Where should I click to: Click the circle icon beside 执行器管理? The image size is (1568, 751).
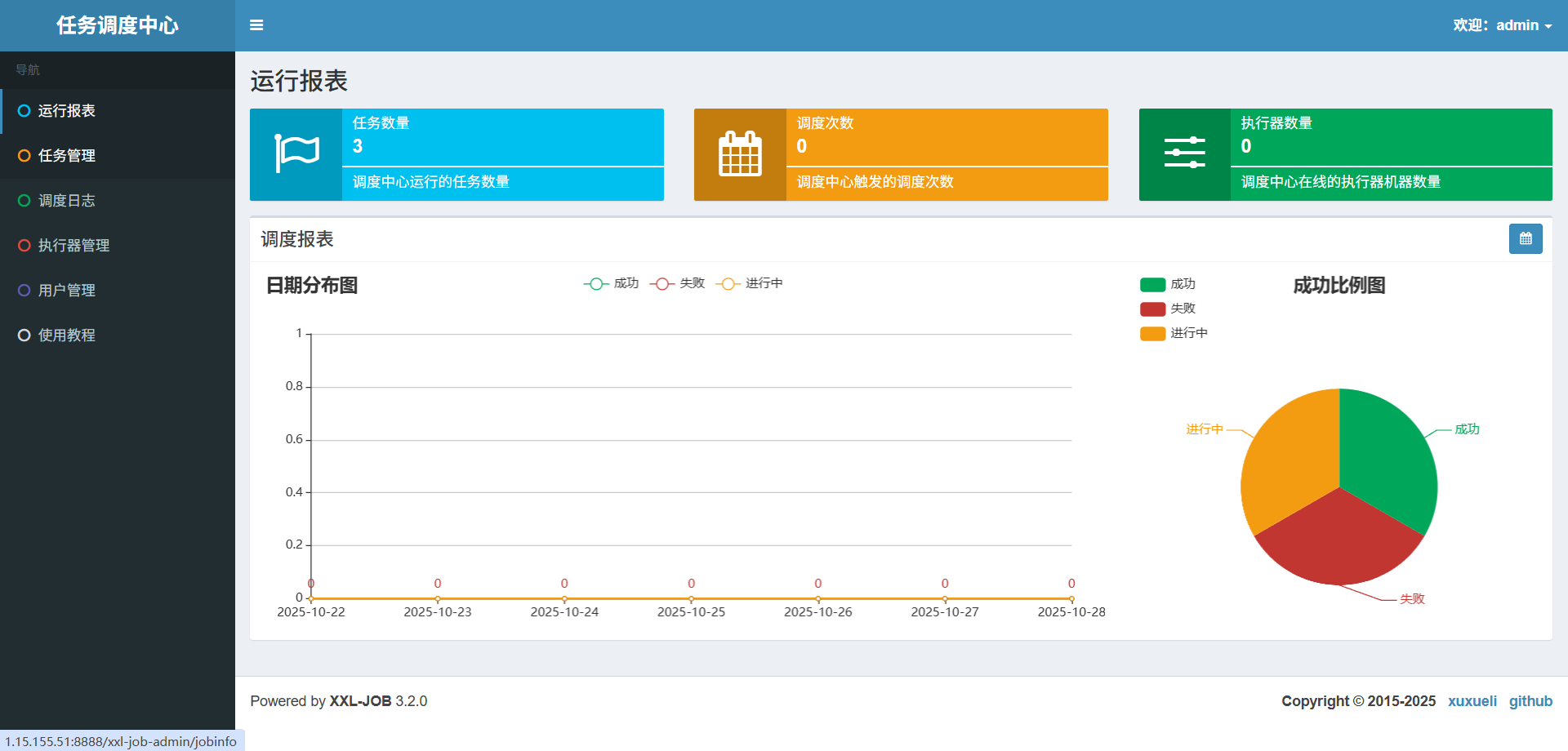[x=24, y=246]
